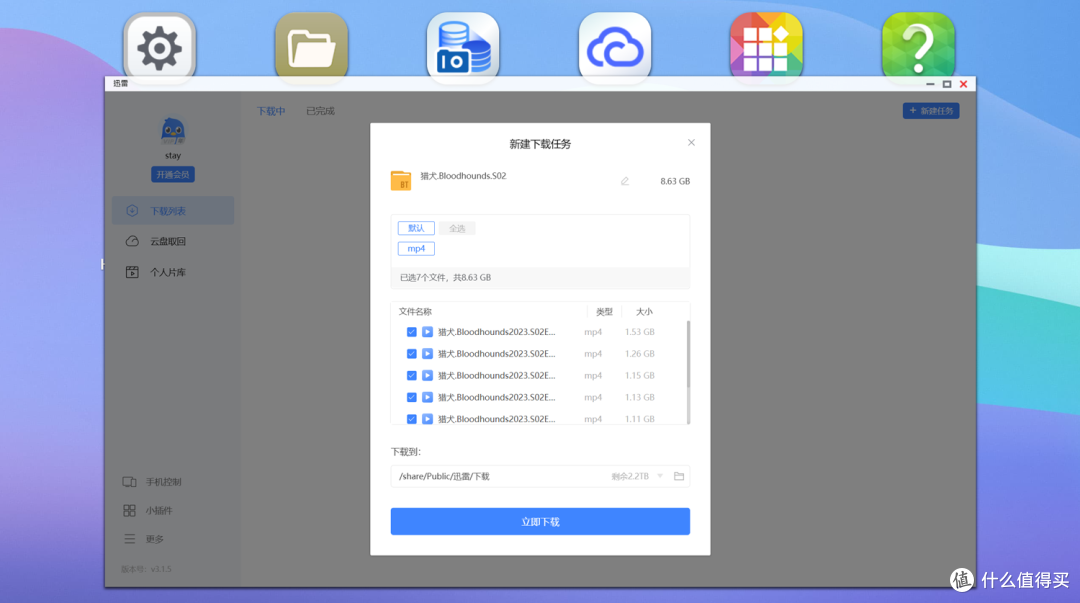Click the 手机控制 device icon
Viewport: 1080px width, 603px height.
point(129,482)
